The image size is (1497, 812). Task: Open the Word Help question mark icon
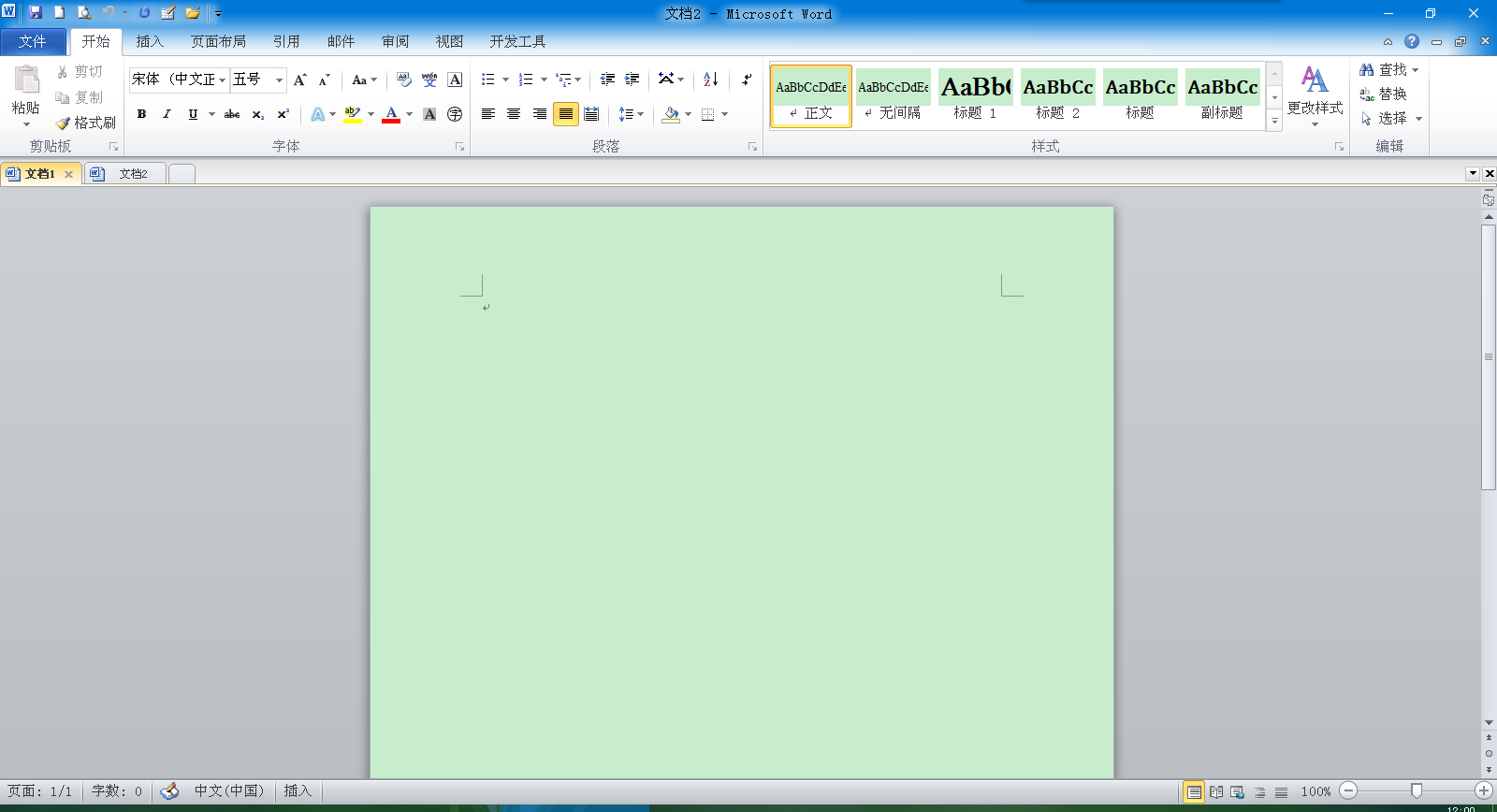tap(1412, 41)
